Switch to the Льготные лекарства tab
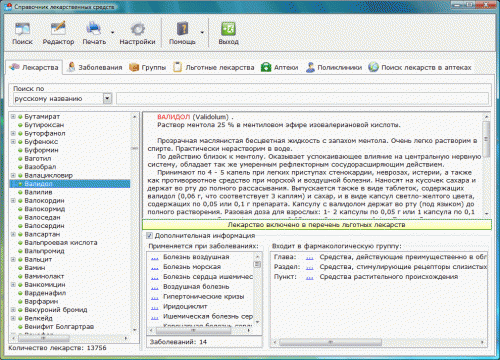 point(214,67)
